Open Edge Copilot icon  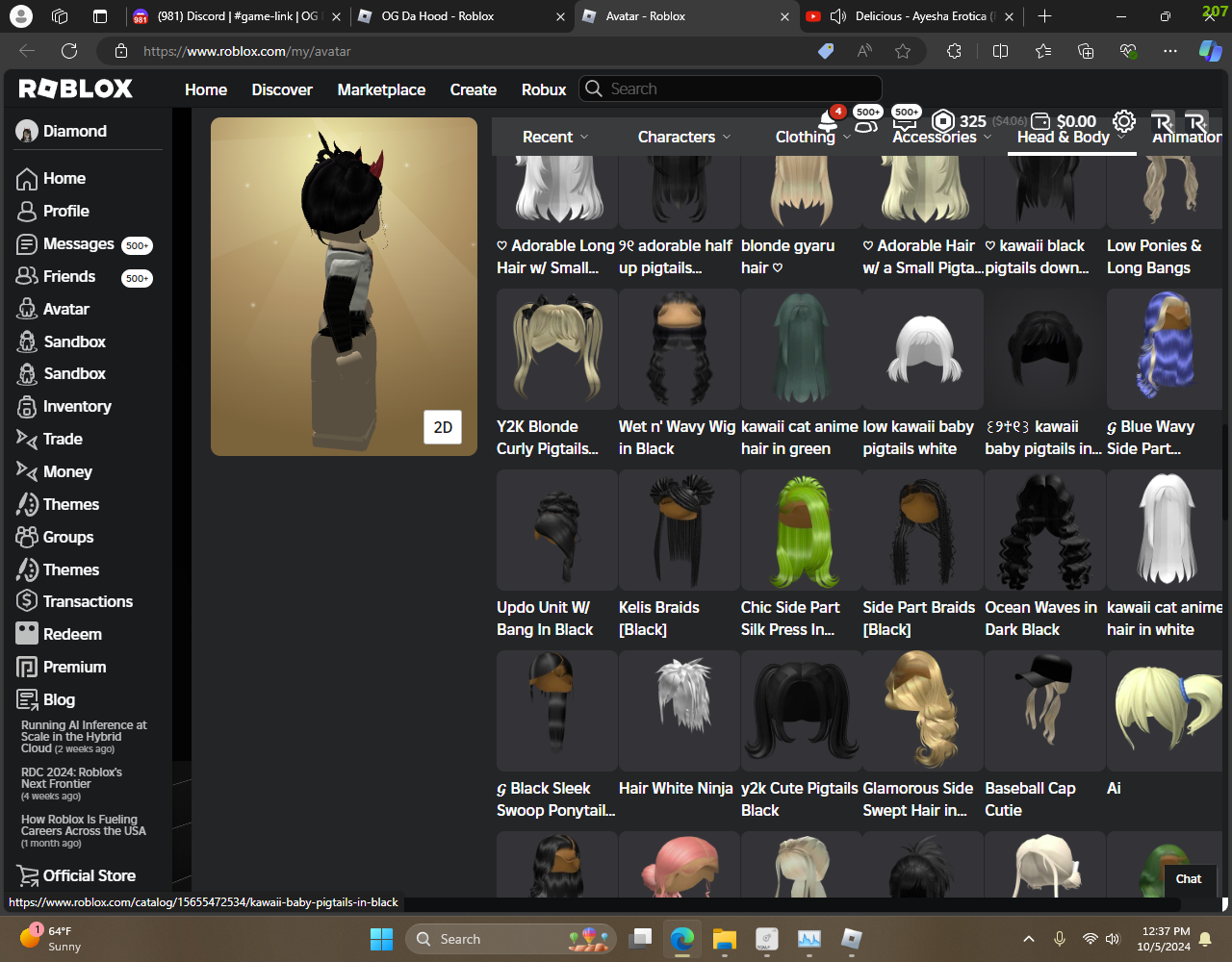click(x=1210, y=51)
